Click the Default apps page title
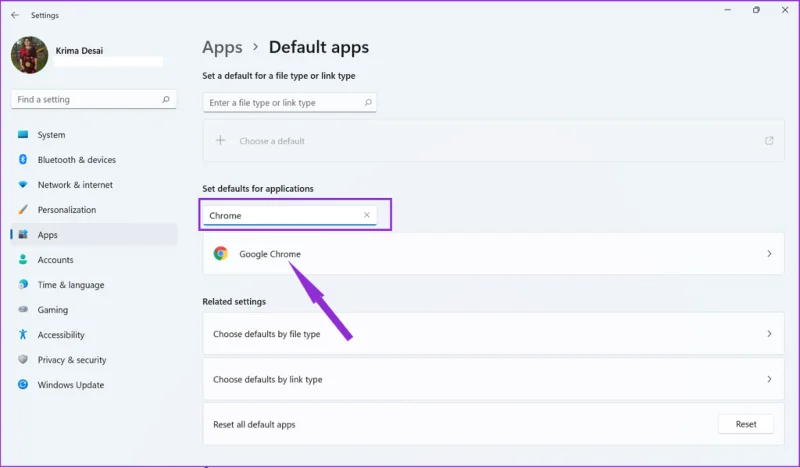 [x=319, y=47]
